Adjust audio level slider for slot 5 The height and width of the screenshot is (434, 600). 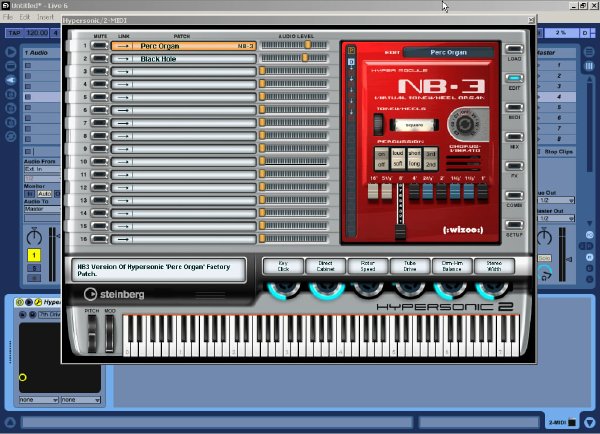click(x=262, y=96)
